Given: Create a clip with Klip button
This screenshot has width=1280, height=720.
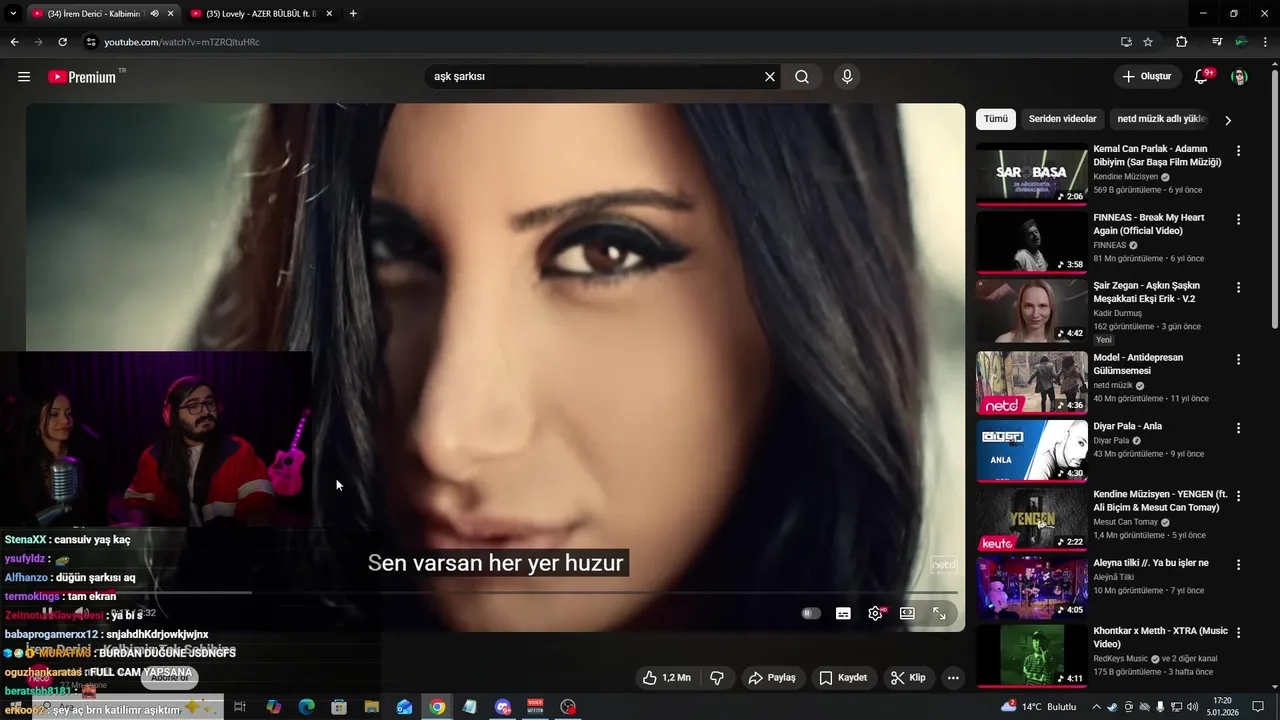Looking at the screenshot, I should point(909,677).
